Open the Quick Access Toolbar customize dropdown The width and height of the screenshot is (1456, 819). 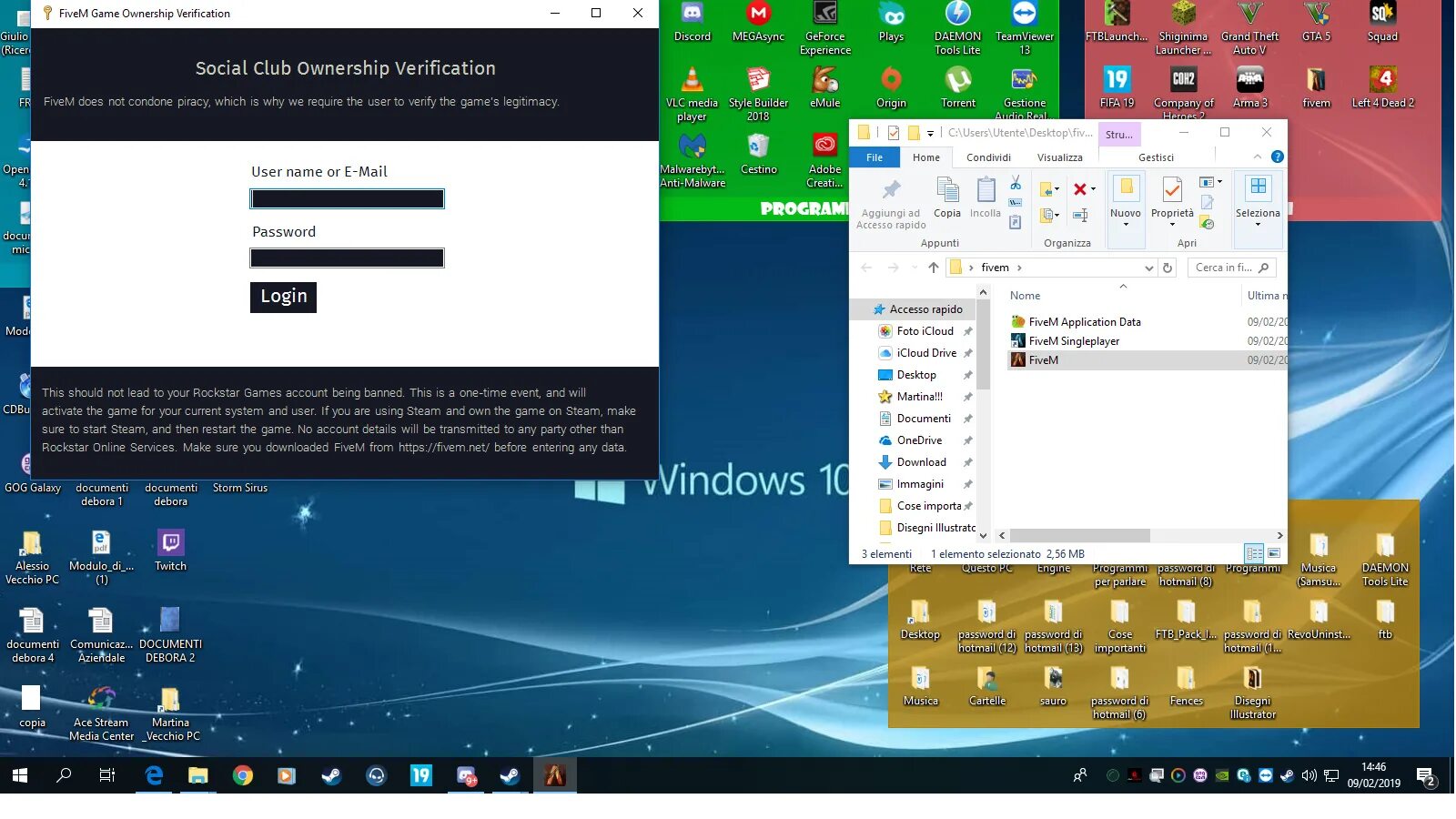pyautogui.click(x=930, y=134)
